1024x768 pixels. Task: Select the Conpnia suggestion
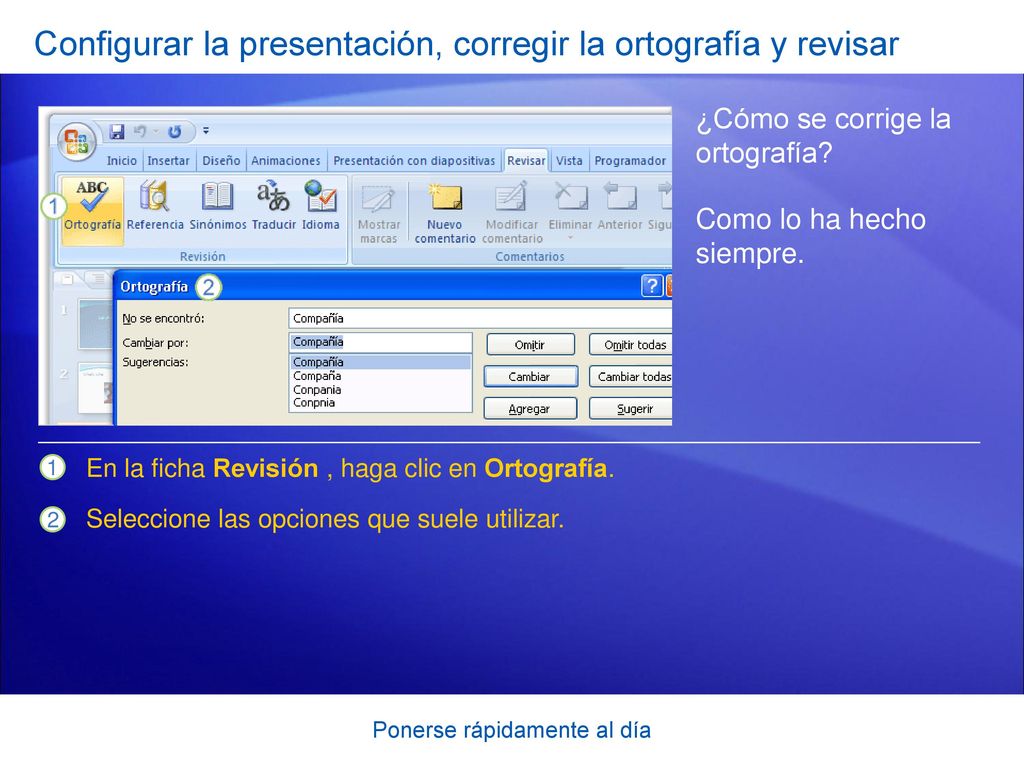click(380, 403)
